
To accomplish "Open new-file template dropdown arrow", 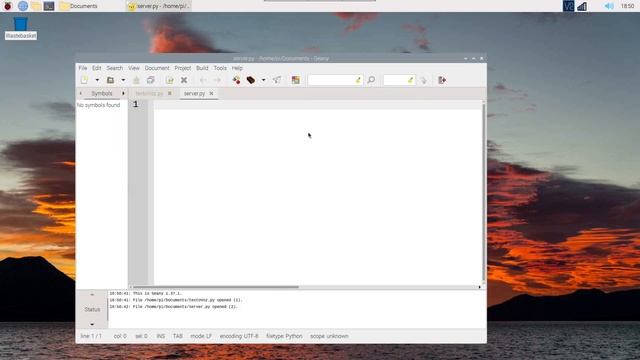I will [x=97, y=80].
